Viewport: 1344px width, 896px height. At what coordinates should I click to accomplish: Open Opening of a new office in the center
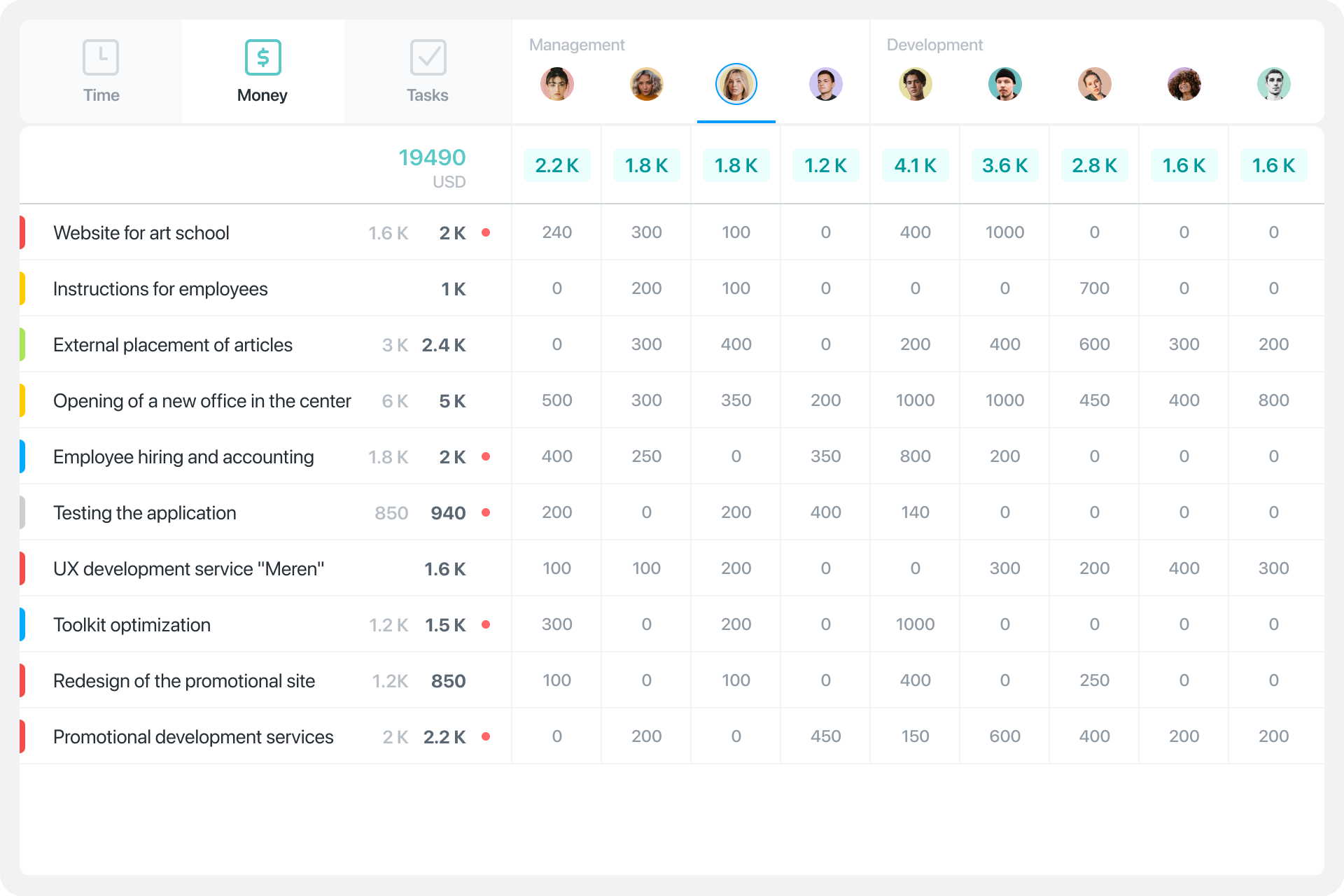202,401
